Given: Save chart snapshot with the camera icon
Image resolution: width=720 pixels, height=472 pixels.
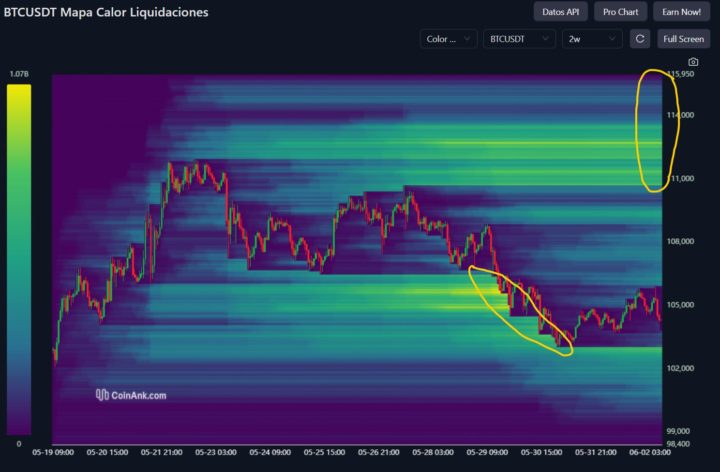Looking at the screenshot, I should 693,62.
